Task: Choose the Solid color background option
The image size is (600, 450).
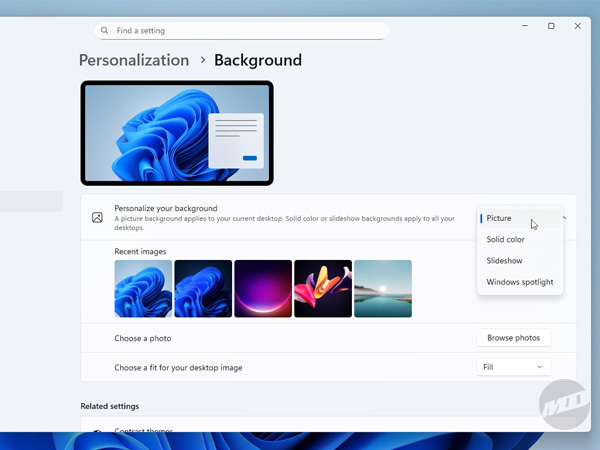Action: 505,240
